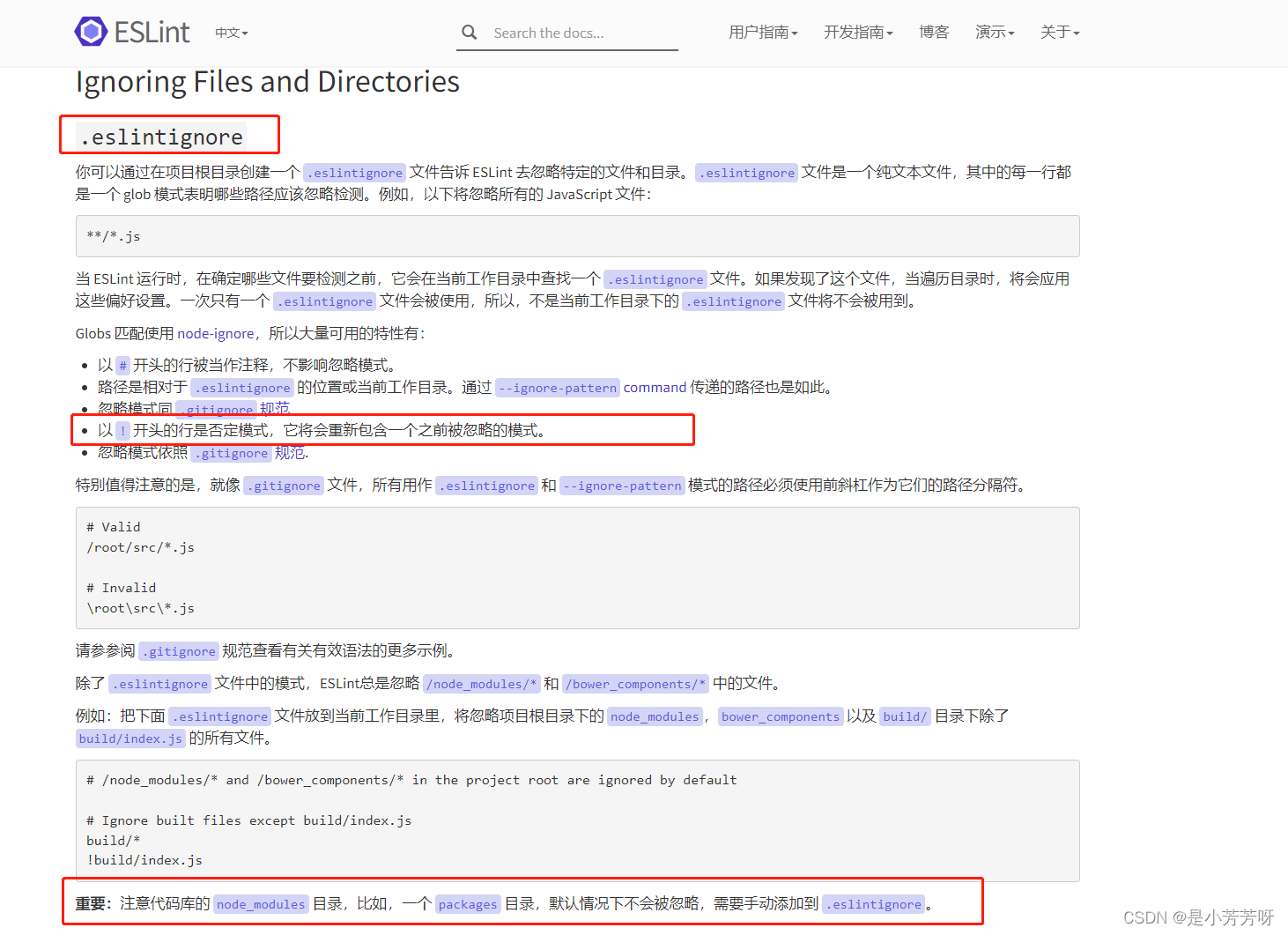
Task: Click the /node_modules/* inline code text
Action: click(481, 683)
